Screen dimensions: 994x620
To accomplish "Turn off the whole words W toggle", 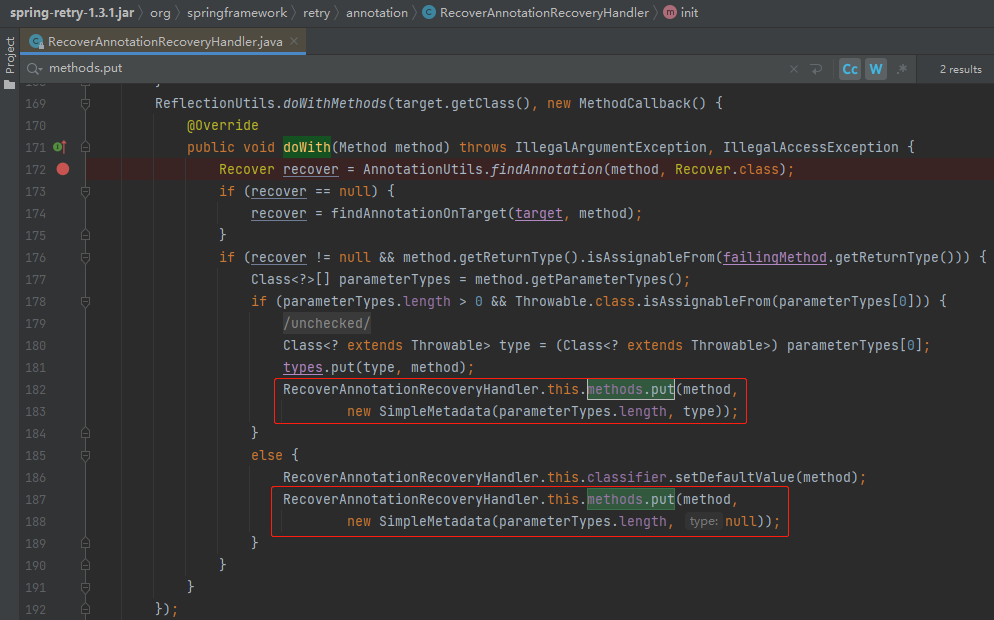I will 876,69.
